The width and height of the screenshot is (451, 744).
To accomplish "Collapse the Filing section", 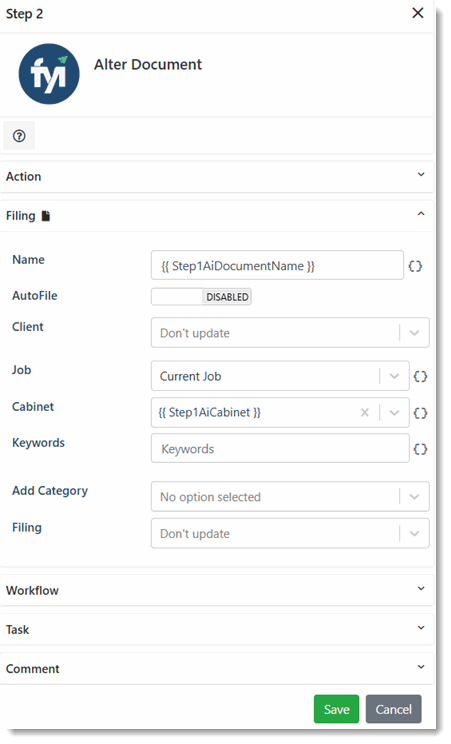I will [216, 216].
